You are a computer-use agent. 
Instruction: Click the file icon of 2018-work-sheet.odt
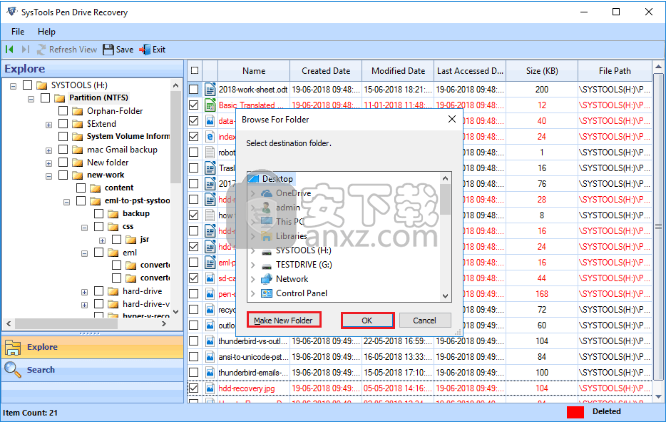210,90
